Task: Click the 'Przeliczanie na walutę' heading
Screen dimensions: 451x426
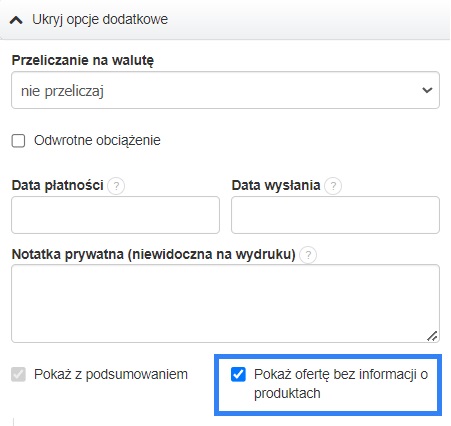Action: click(x=83, y=61)
